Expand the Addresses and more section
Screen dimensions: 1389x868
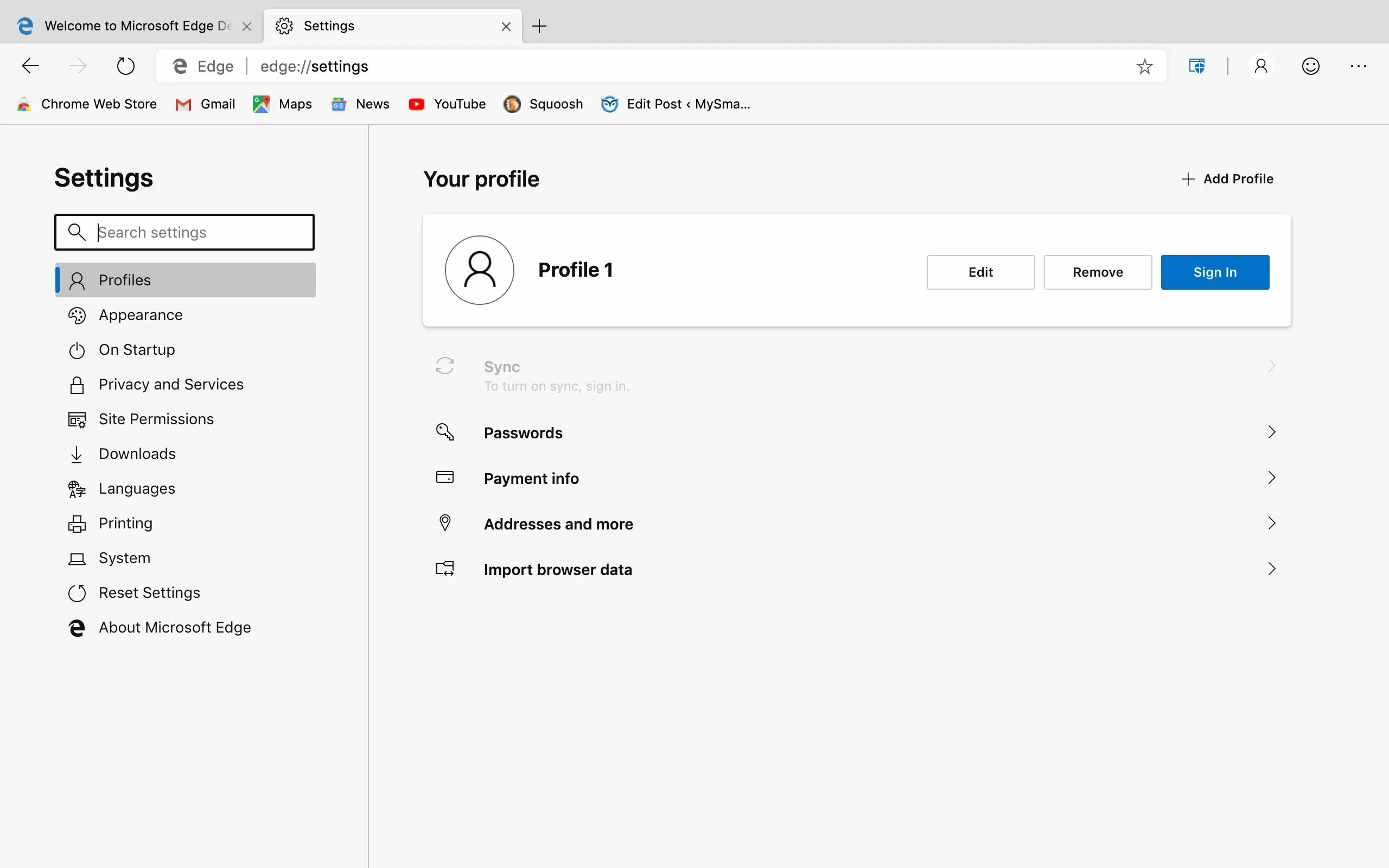[x=1270, y=523]
